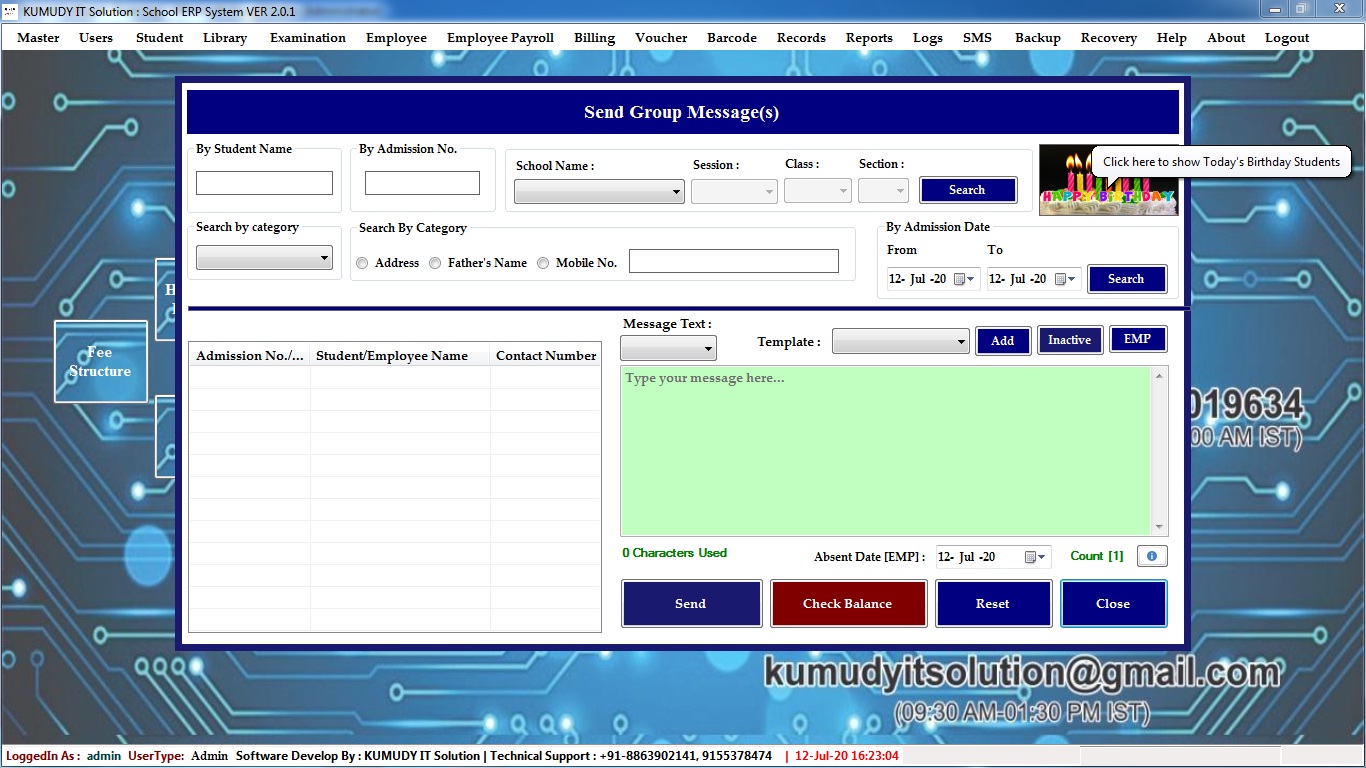Open the Employee Payroll menu

(500, 38)
